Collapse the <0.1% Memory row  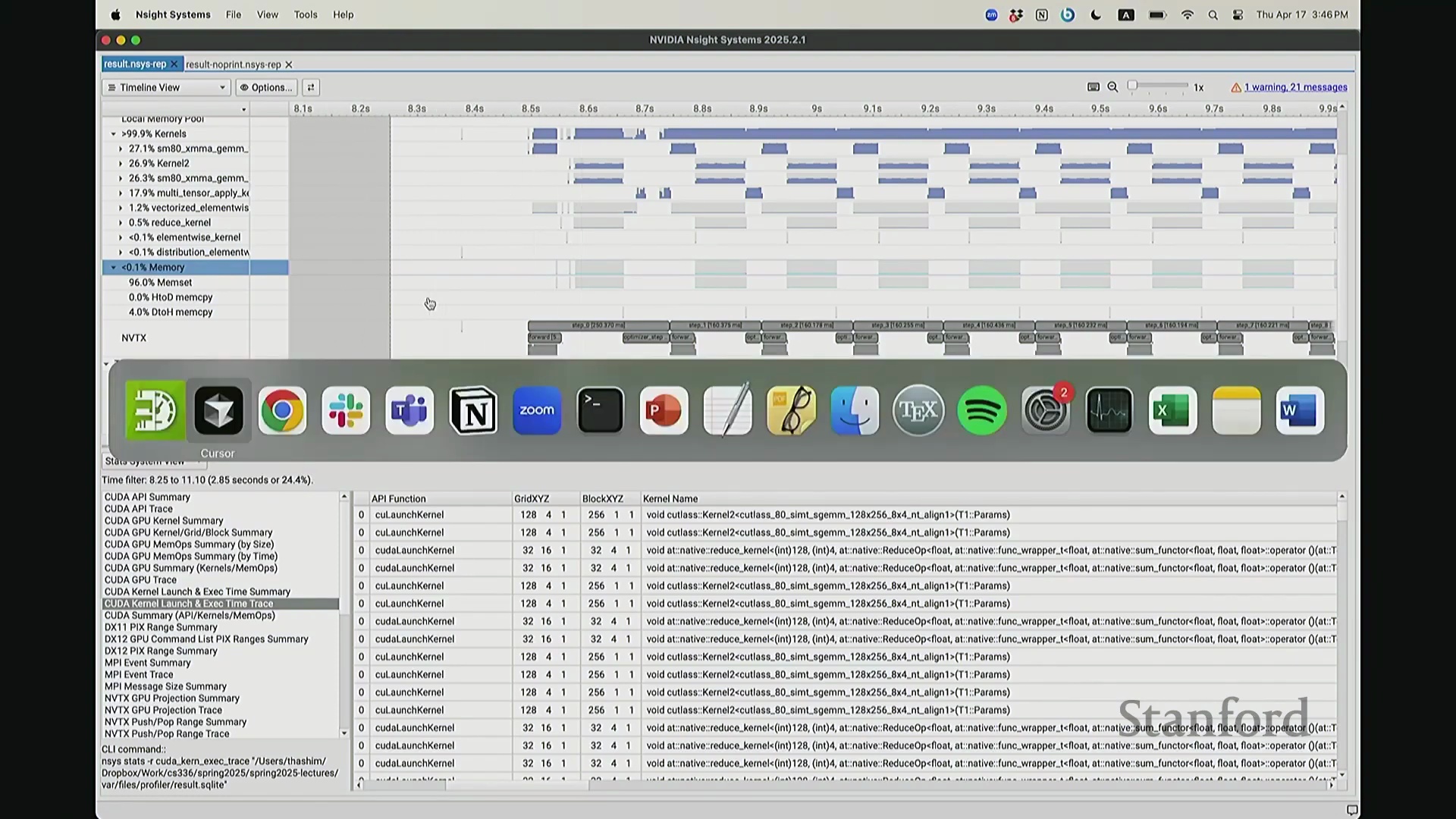[x=114, y=268]
